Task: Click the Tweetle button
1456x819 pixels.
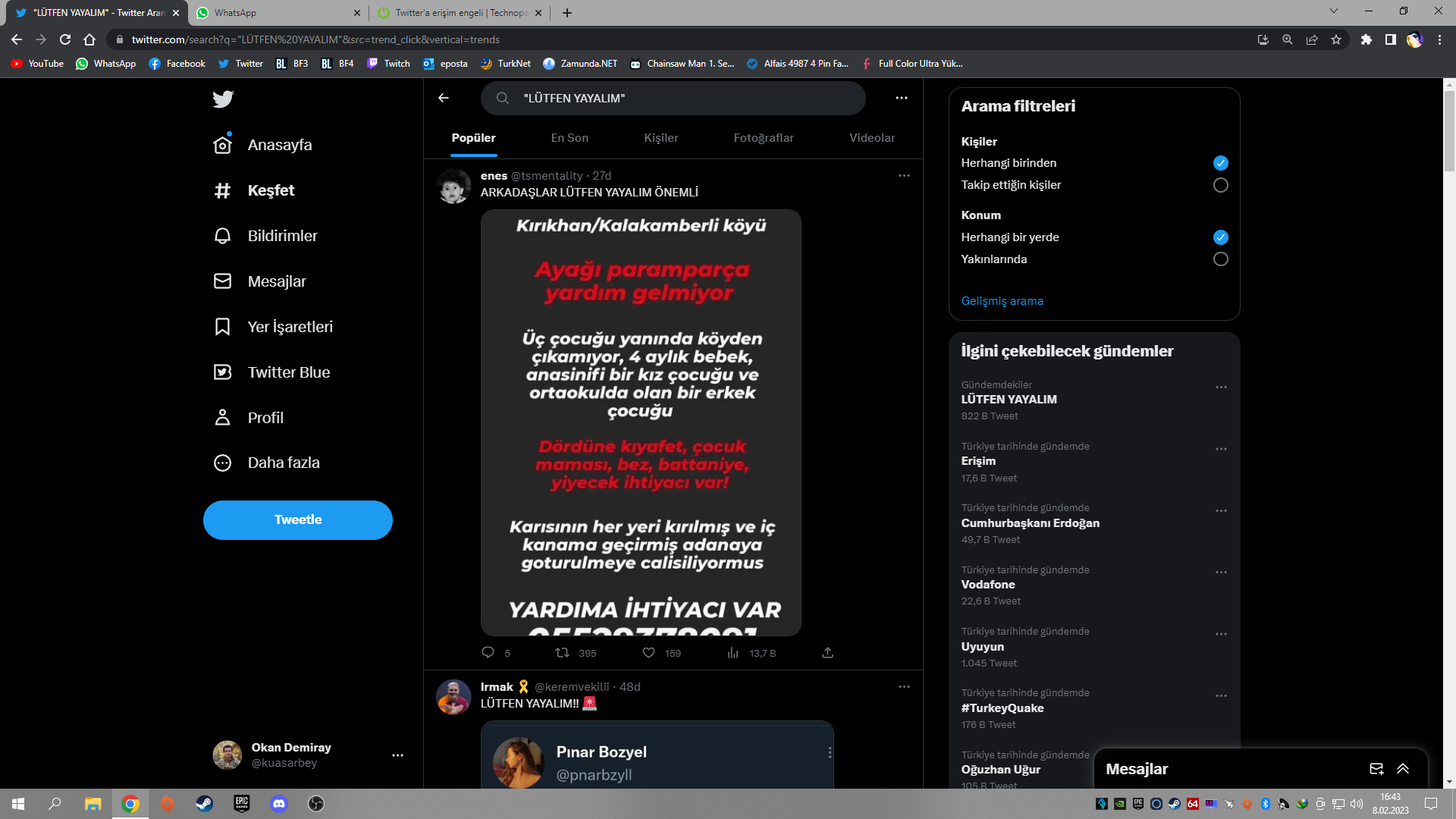Action: coord(298,520)
